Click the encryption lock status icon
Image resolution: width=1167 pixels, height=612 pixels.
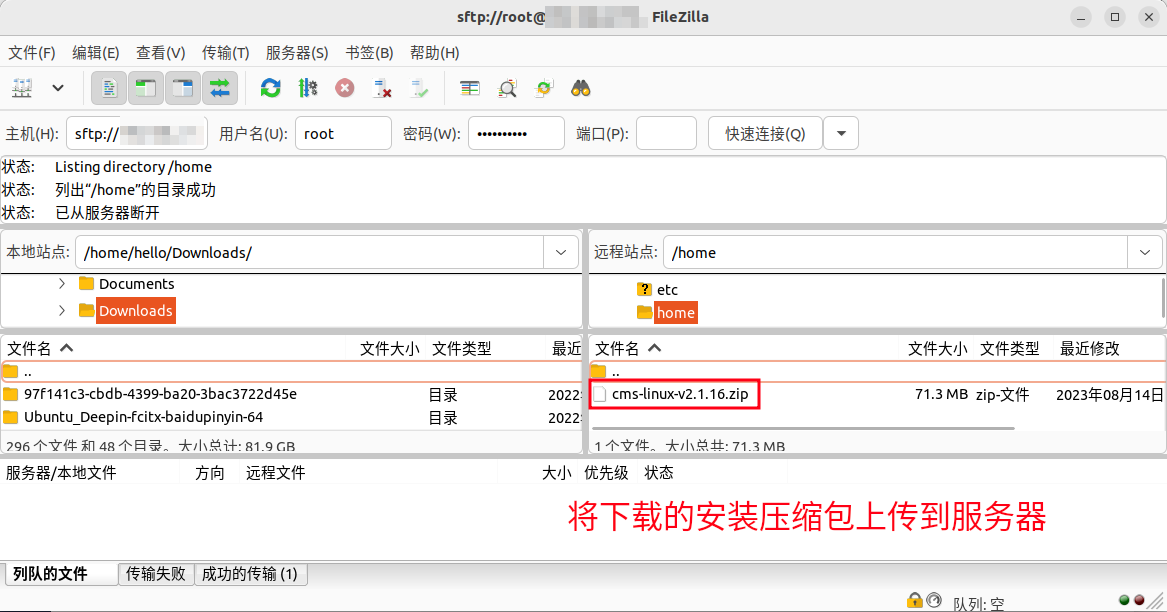tap(915, 600)
